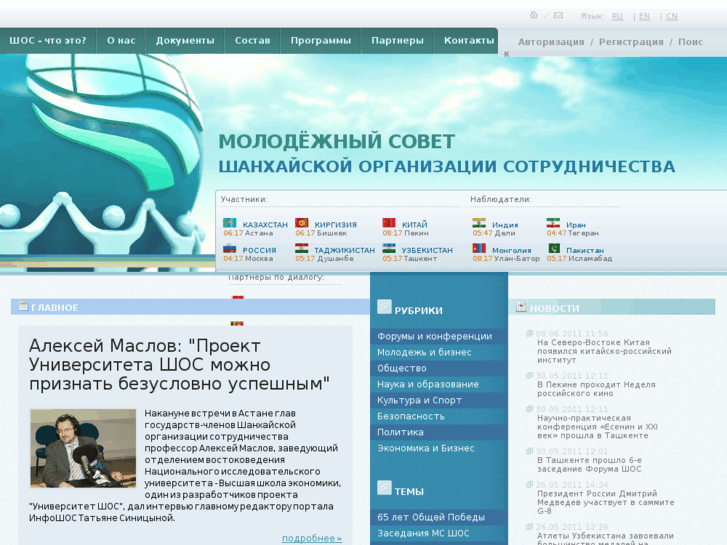Click the India flag icon
Image resolution: width=727 pixels, height=545 pixels.
(x=479, y=223)
